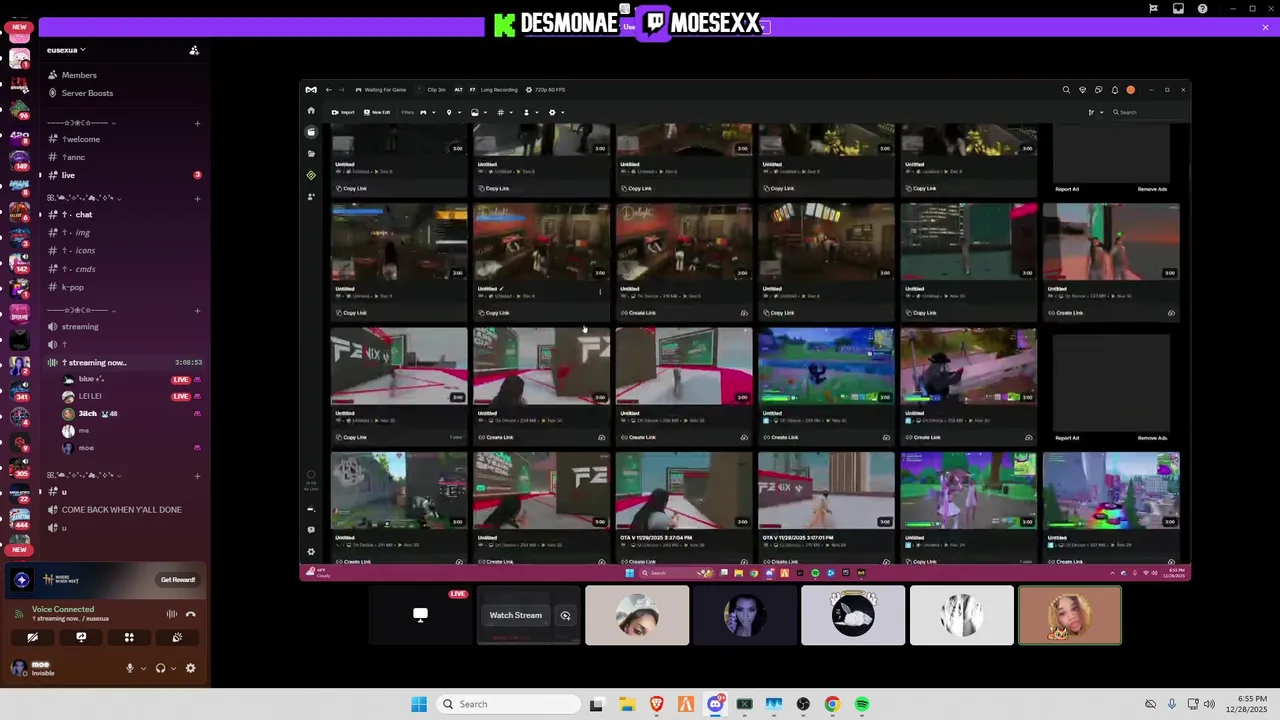Viewport: 1280px width, 720px height.
Task: Click New Edit in the streamed Medal window
Action: [x=377, y=112]
